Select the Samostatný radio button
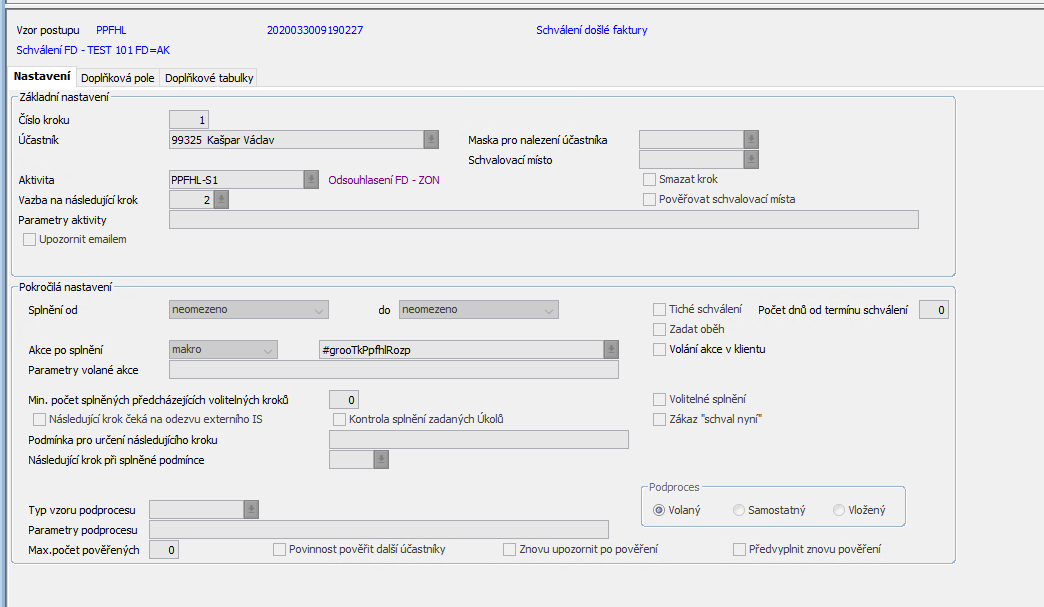 [x=739, y=510]
